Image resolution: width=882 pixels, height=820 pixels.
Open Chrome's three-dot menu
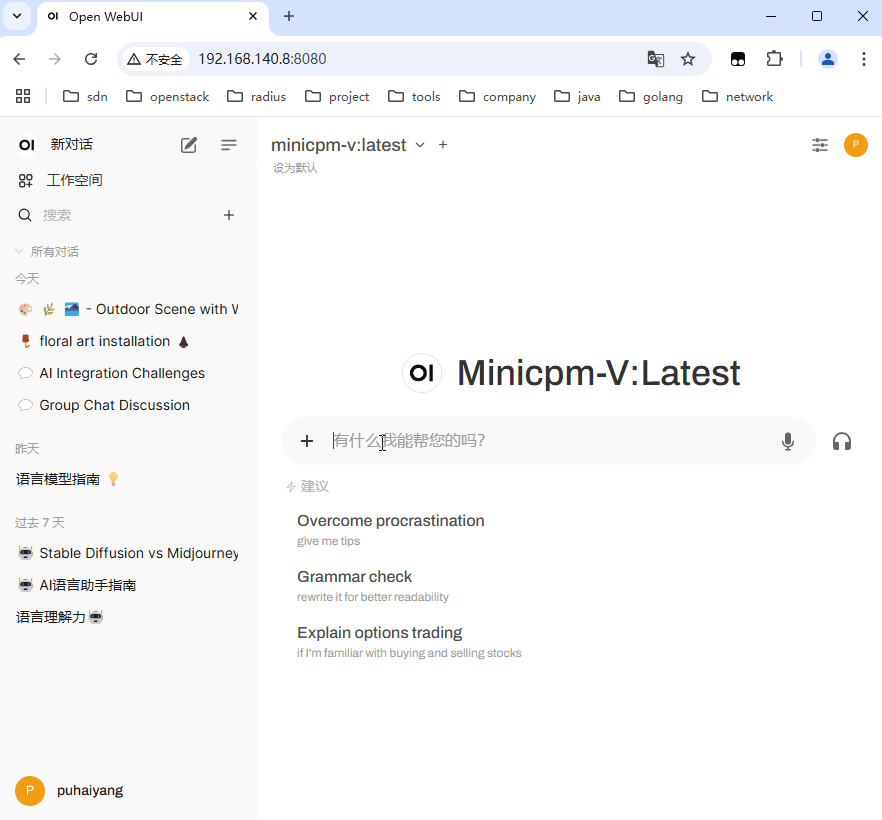[863, 59]
